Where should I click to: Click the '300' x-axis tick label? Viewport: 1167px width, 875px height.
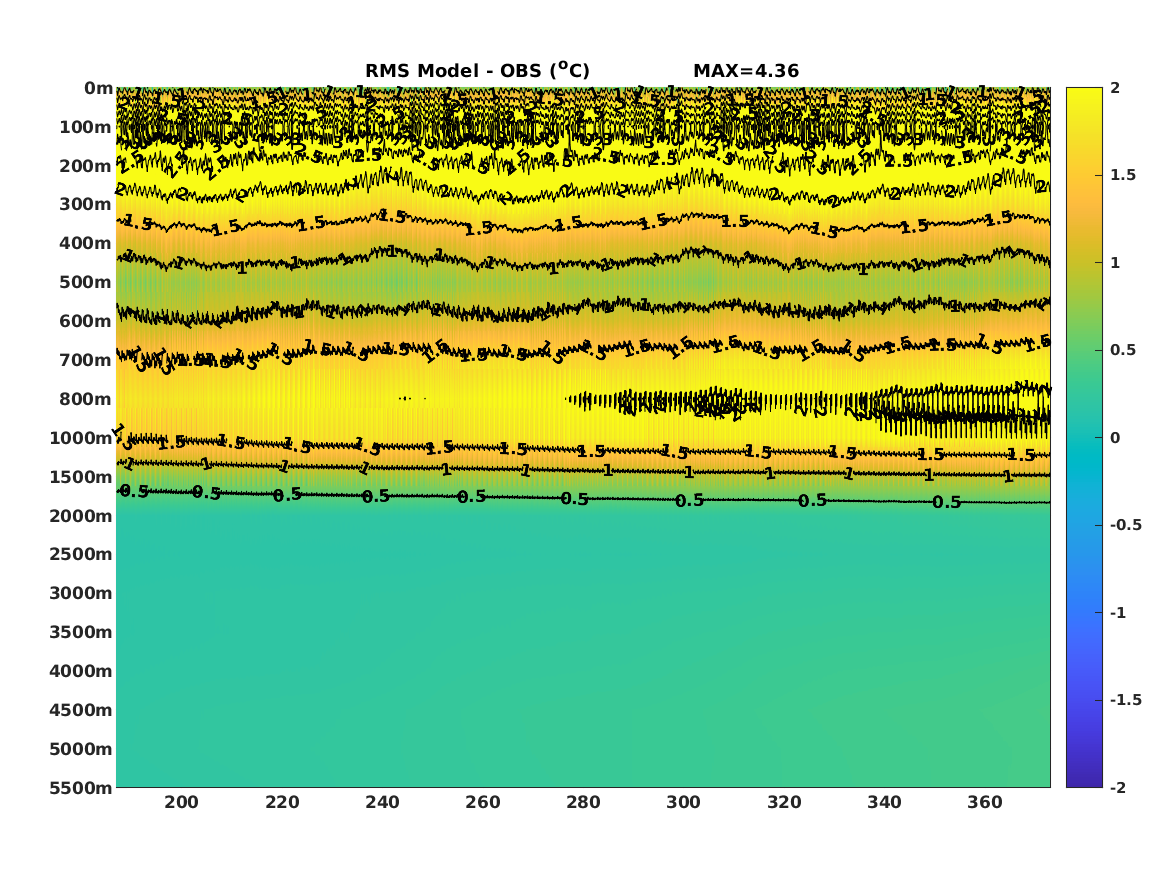683,802
